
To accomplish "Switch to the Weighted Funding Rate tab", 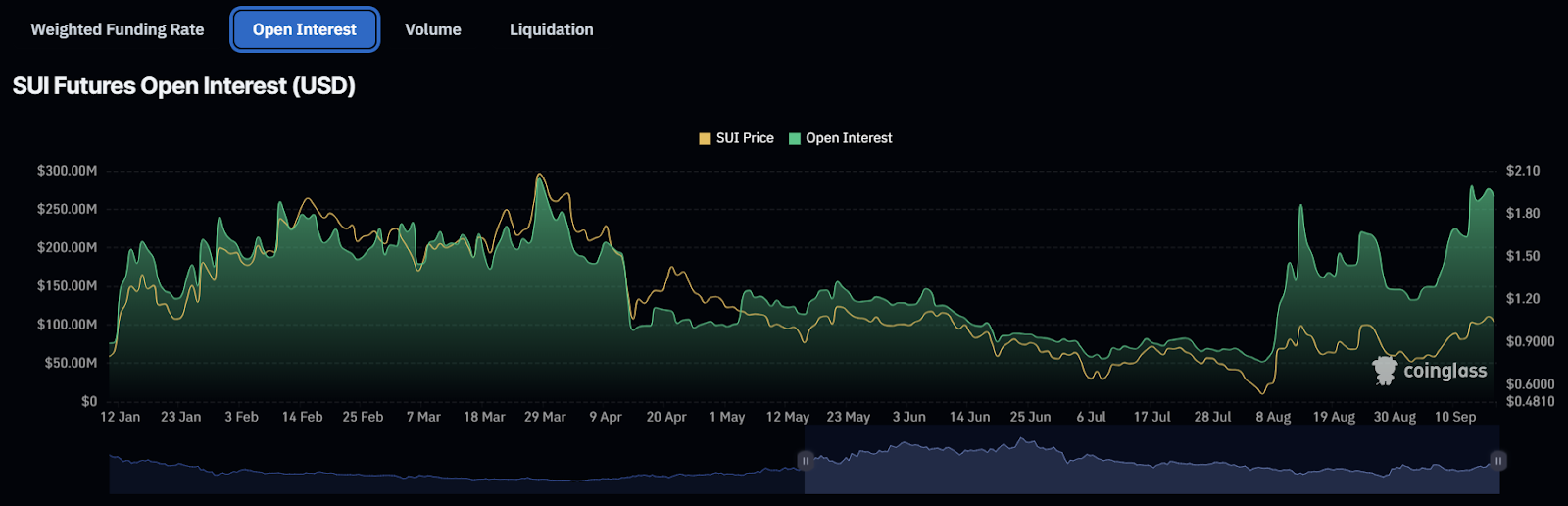I will (x=118, y=29).
